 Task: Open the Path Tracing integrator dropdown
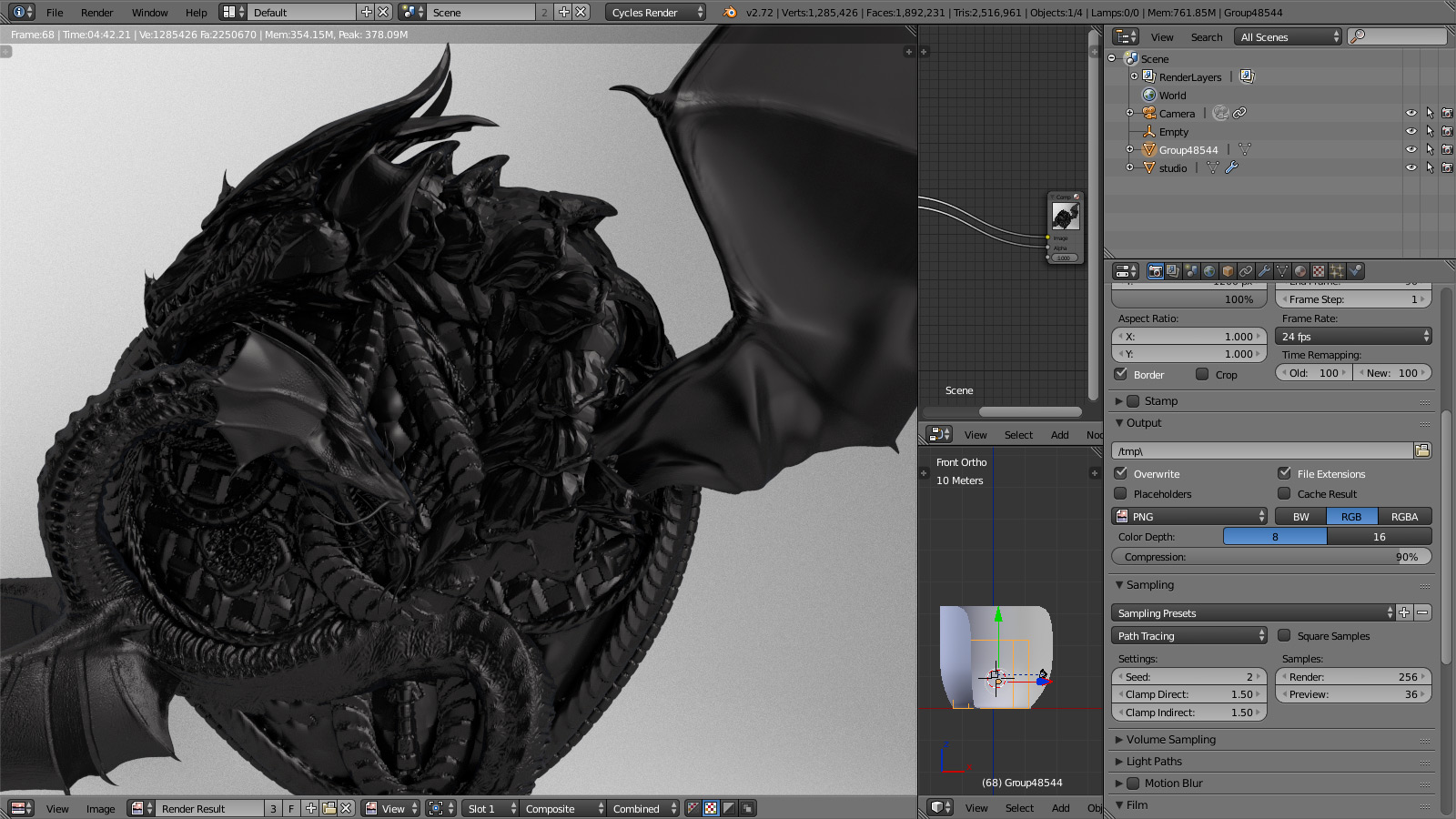(x=1189, y=636)
